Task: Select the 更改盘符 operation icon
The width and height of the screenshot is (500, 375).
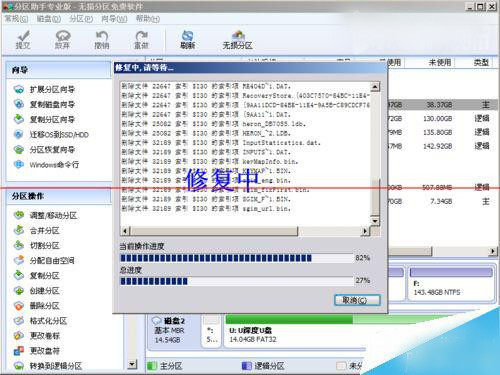Action: (19, 351)
